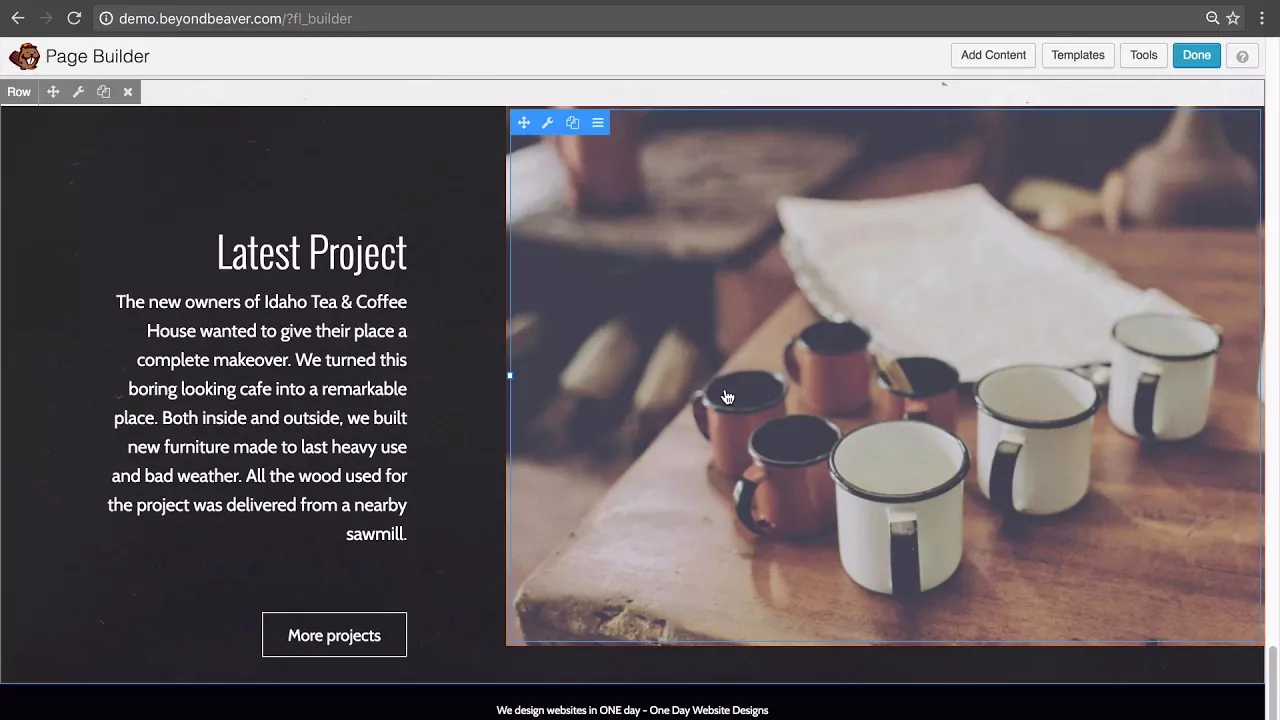The image size is (1280, 720).
Task: Click the row move handle icon
Action: tap(53, 92)
